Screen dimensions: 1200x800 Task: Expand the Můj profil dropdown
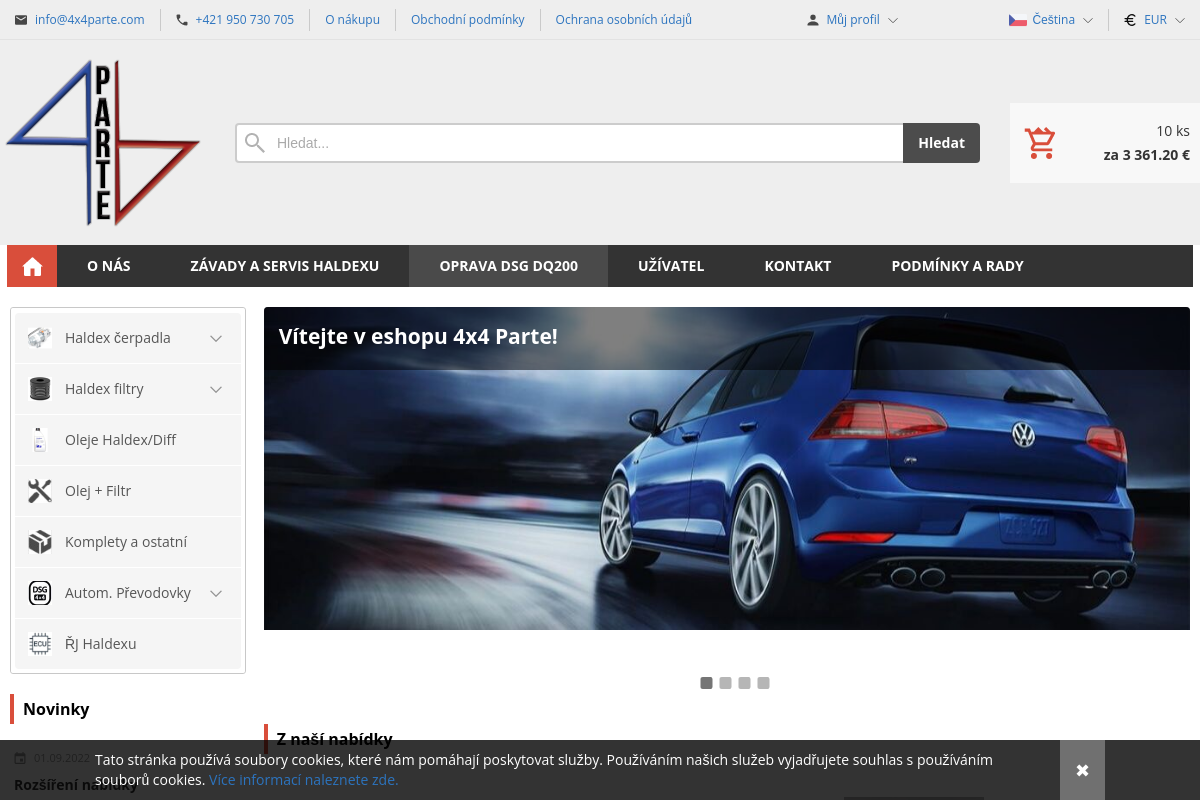[851, 19]
